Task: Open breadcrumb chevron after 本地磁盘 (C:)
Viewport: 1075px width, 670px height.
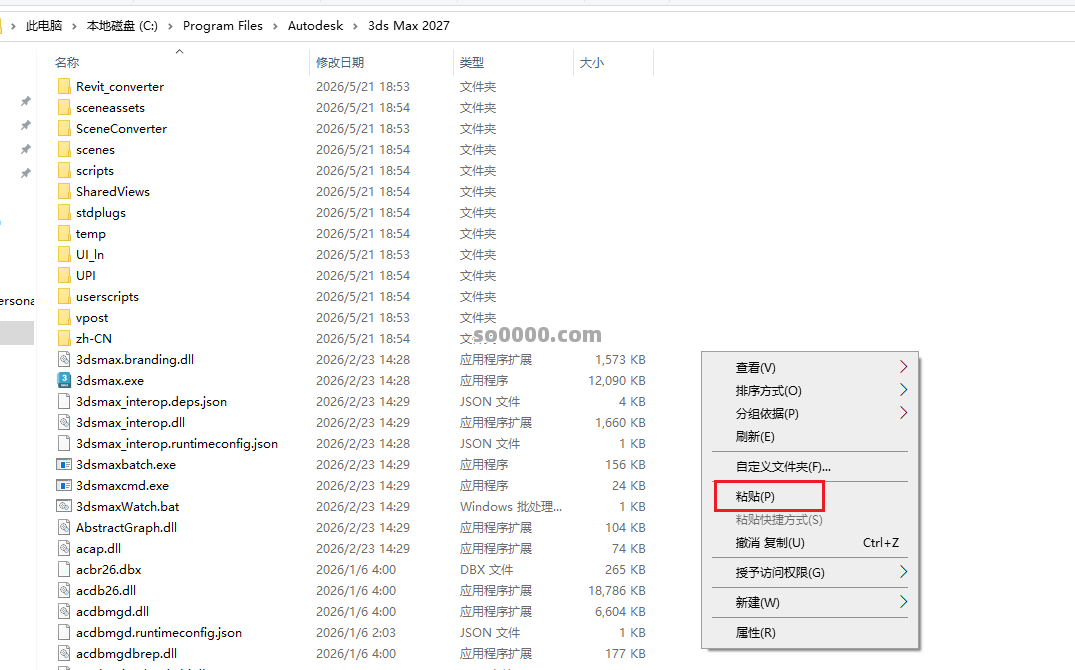Action: [x=170, y=26]
